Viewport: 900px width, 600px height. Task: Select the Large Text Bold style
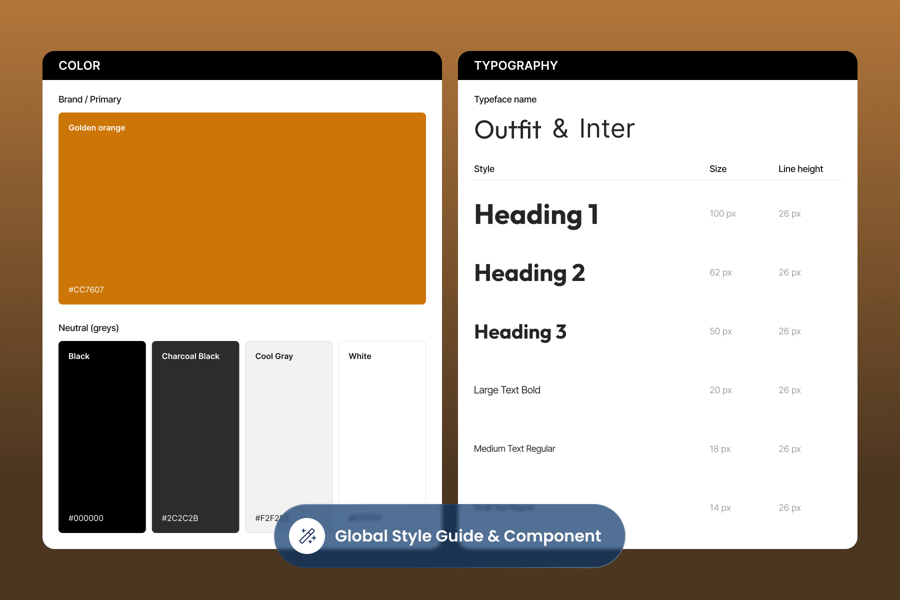pos(507,390)
